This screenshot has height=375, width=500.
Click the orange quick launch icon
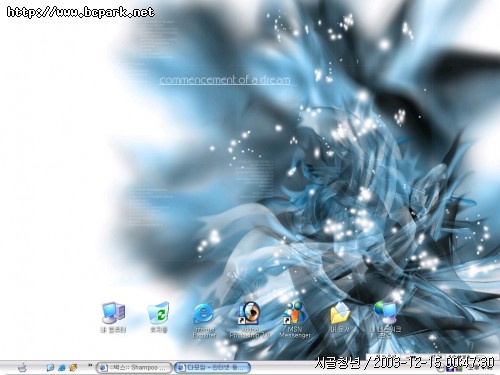(x=73, y=367)
